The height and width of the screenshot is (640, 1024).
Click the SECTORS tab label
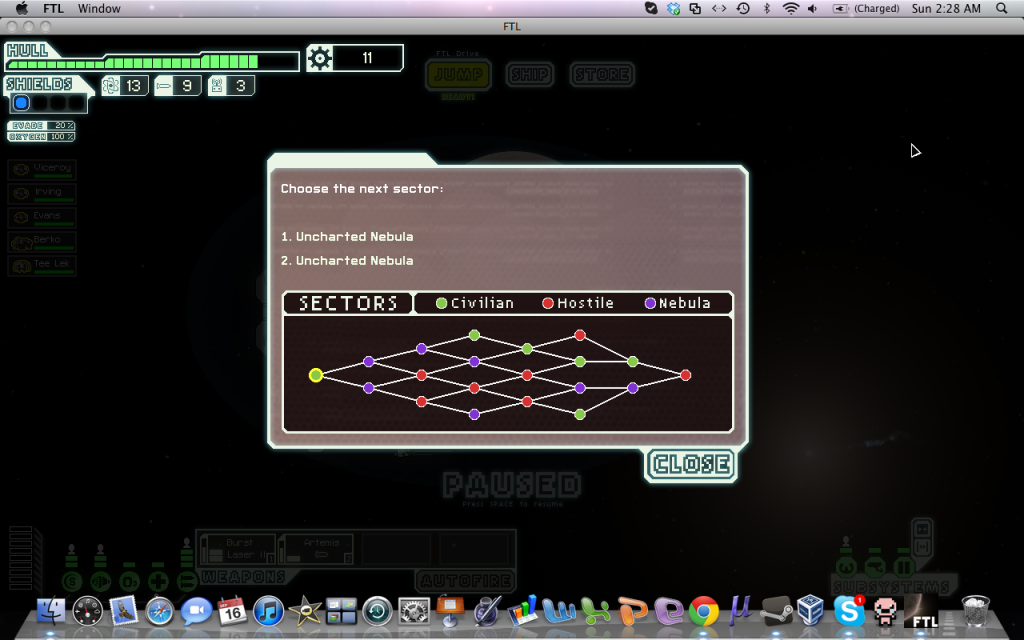(348, 303)
